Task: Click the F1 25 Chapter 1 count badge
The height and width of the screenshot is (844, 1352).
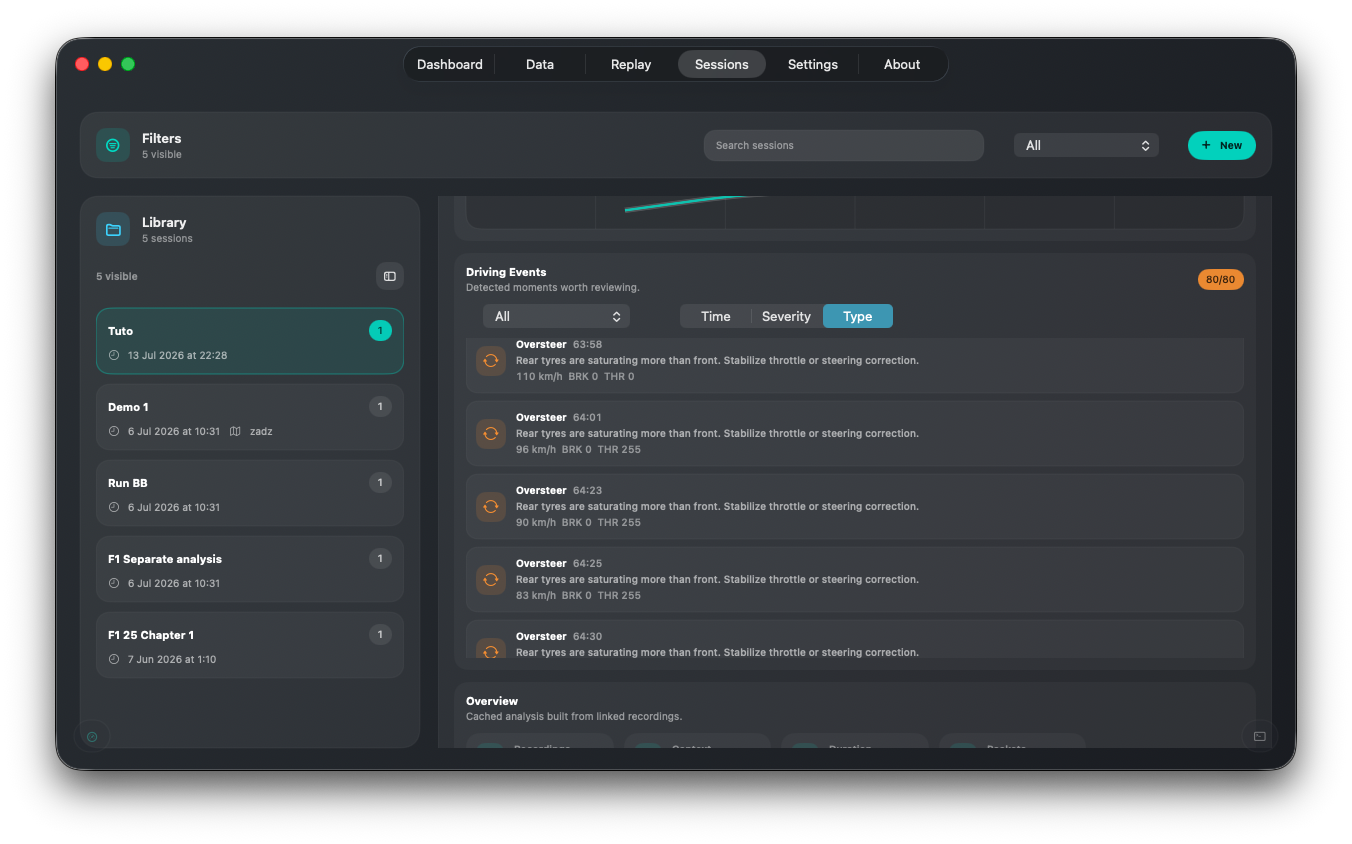Action: pyautogui.click(x=380, y=634)
